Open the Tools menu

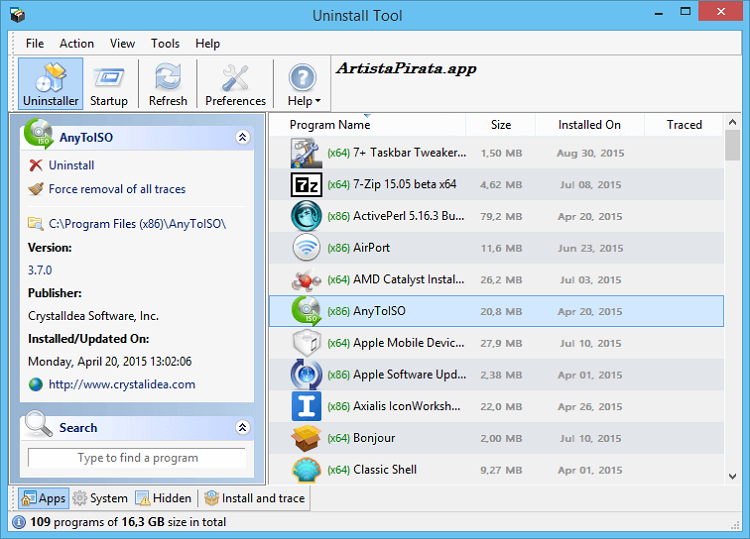(x=165, y=43)
